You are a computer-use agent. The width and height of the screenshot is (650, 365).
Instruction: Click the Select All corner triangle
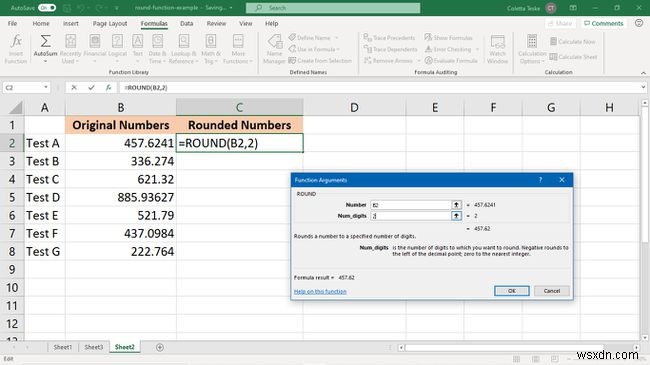pyautogui.click(x=15, y=108)
